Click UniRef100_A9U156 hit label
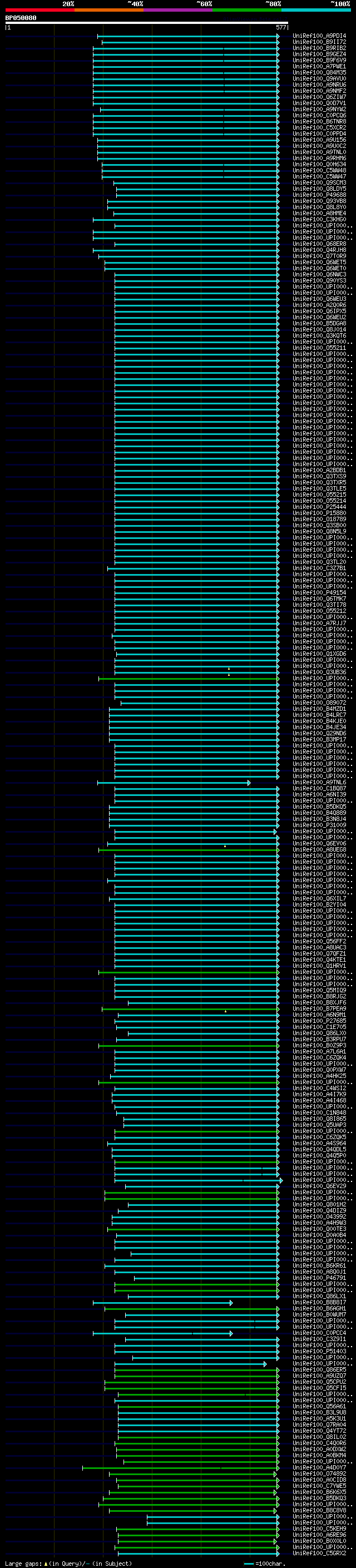 (x=319, y=140)
